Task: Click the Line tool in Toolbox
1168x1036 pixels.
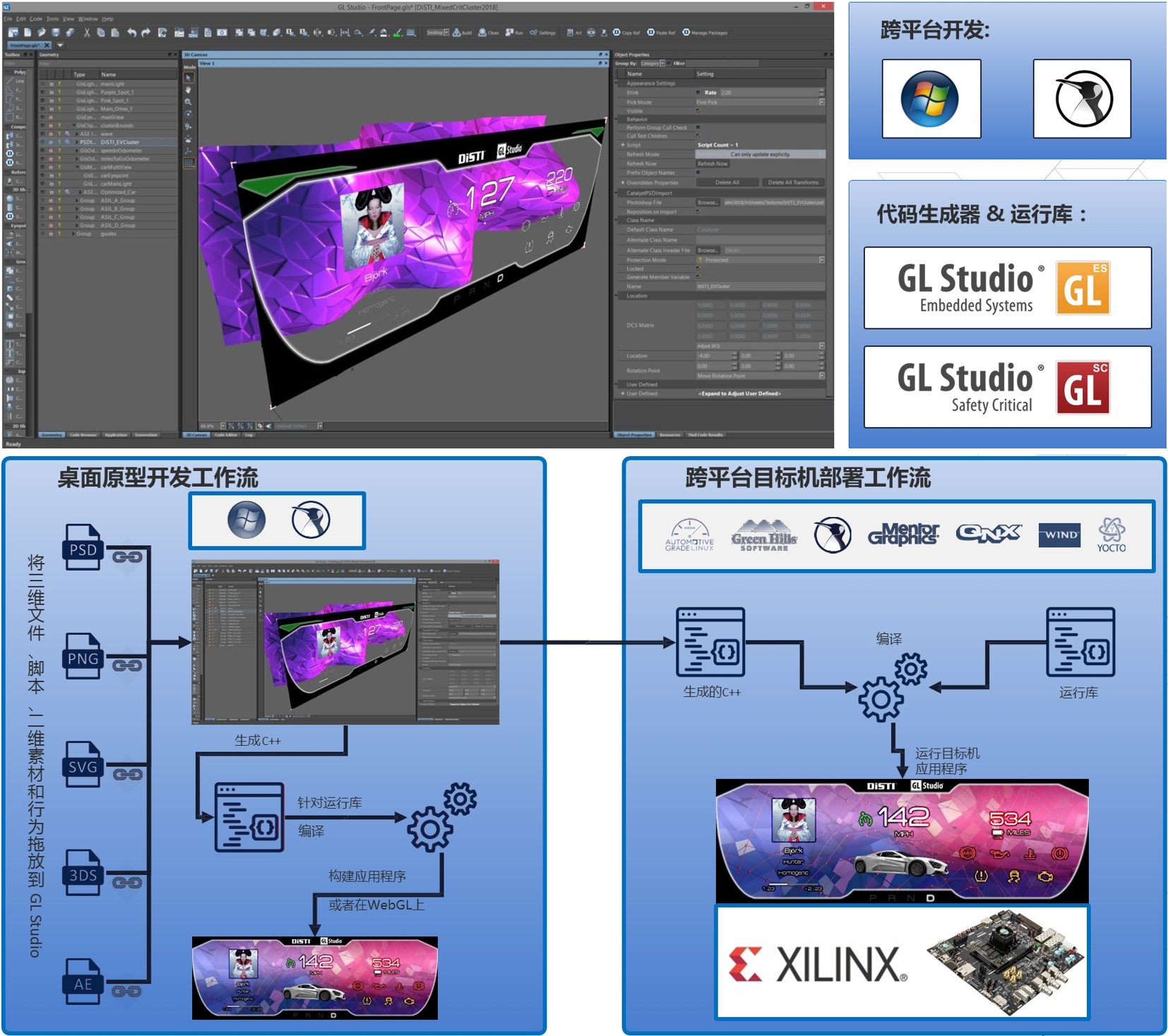Action: 15,81
